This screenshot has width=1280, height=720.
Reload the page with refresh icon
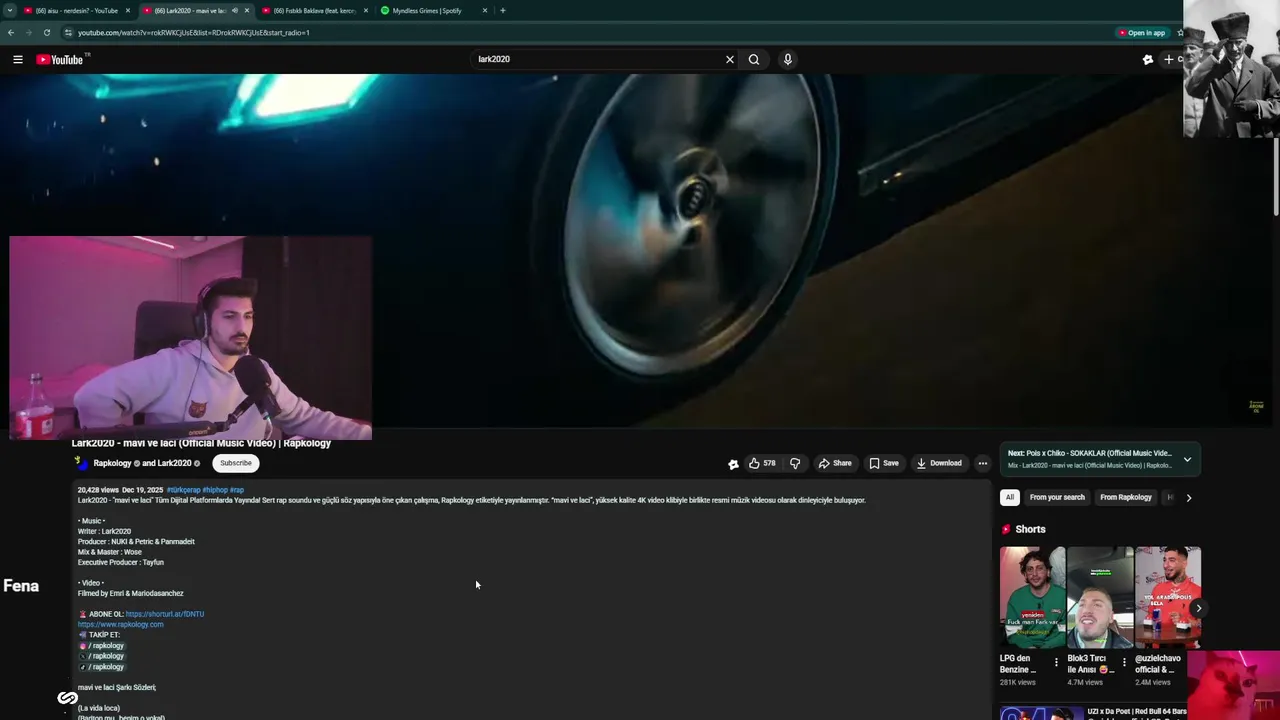click(46, 32)
